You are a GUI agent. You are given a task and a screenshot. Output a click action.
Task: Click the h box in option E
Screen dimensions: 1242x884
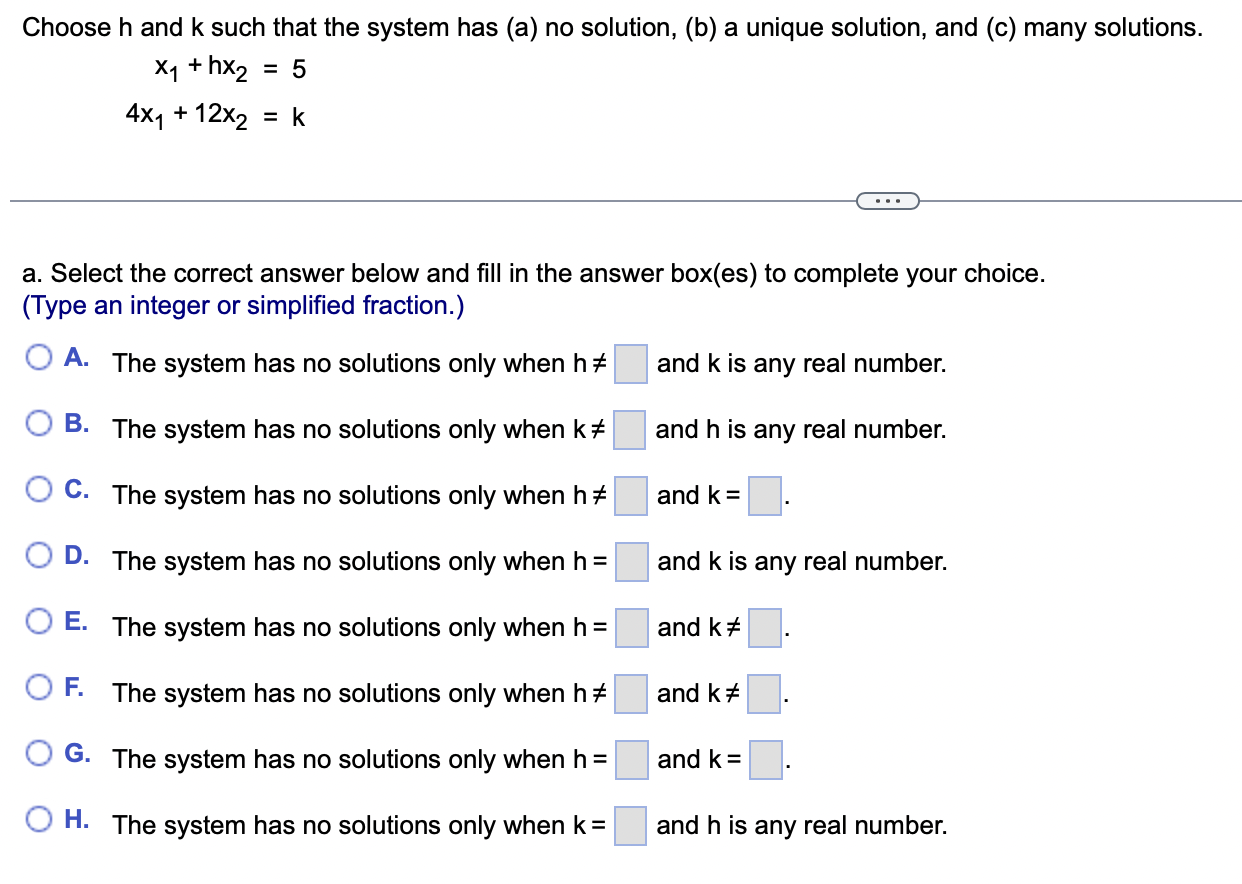coord(631,629)
